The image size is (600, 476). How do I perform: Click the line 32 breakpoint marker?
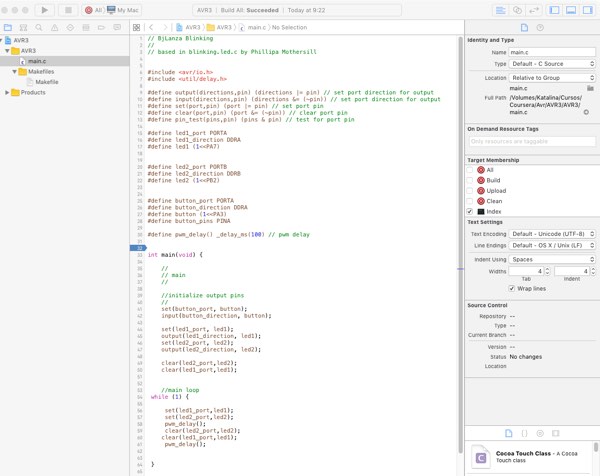point(138,248)
